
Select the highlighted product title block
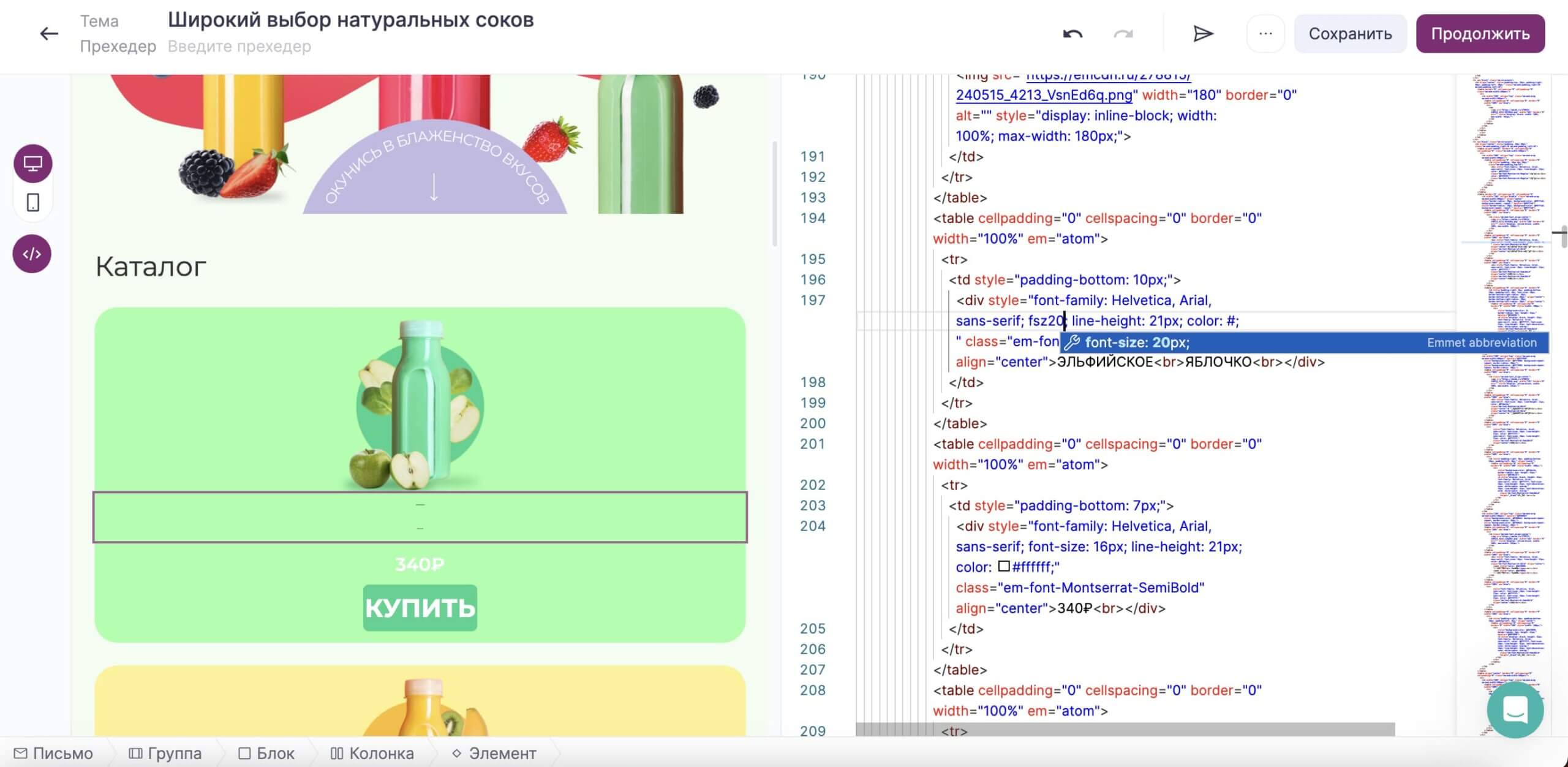(420, 517)
